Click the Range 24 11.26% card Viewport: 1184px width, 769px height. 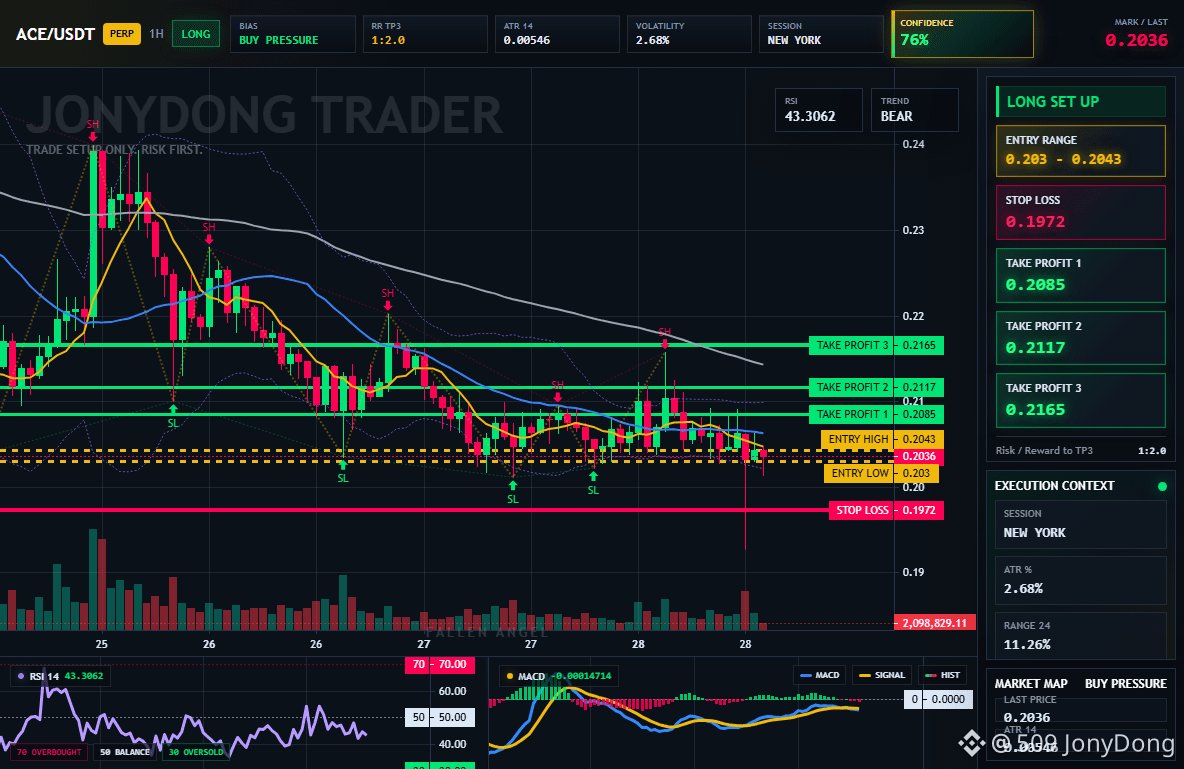(x=1081, y=635)
